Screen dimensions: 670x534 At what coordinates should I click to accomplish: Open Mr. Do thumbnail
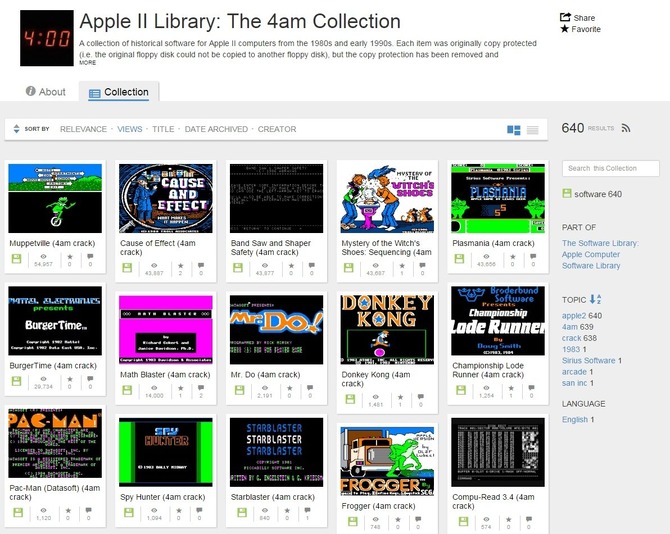point(276,329)
